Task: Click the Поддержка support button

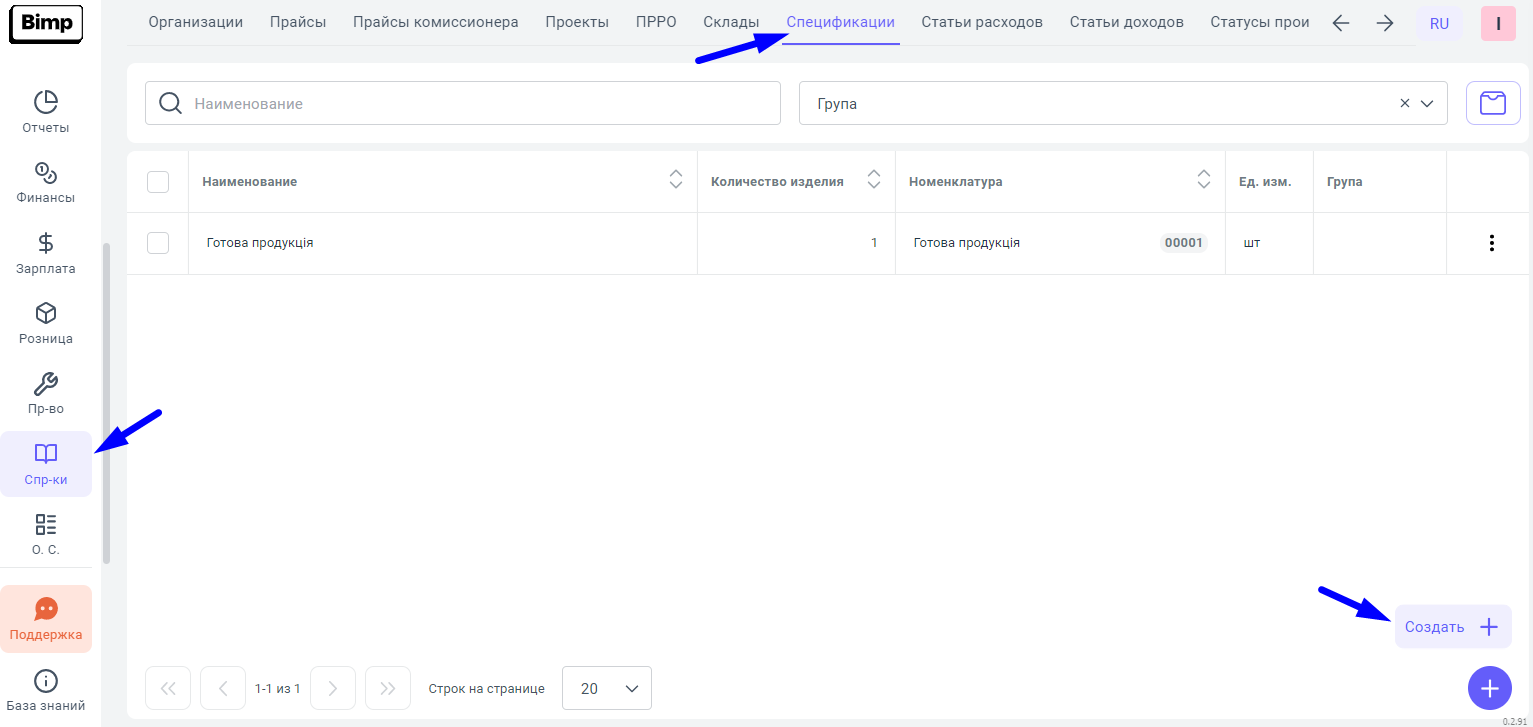Action: click(46, 619)
